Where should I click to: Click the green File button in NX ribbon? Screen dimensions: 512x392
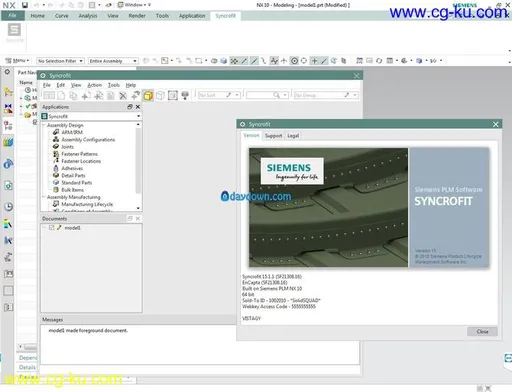pyautogui.click(x=13, y=16)
